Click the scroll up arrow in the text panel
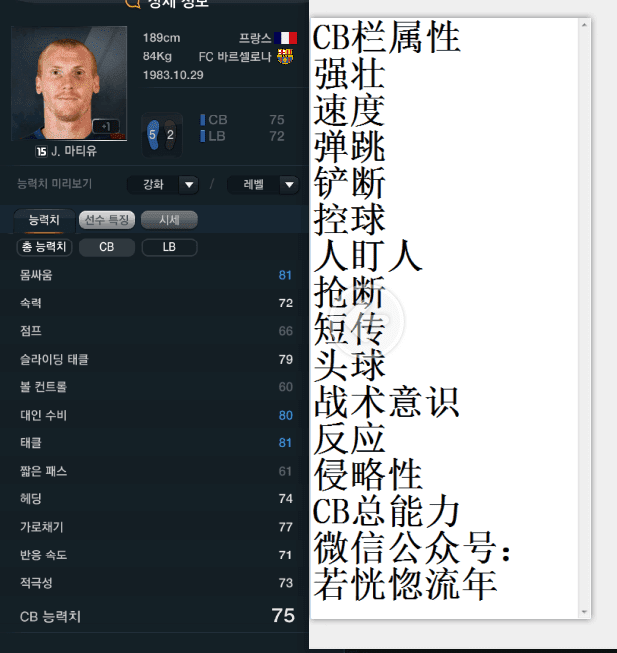The width and height of the screenshot is (617, 653). click(x=584, y=25)
